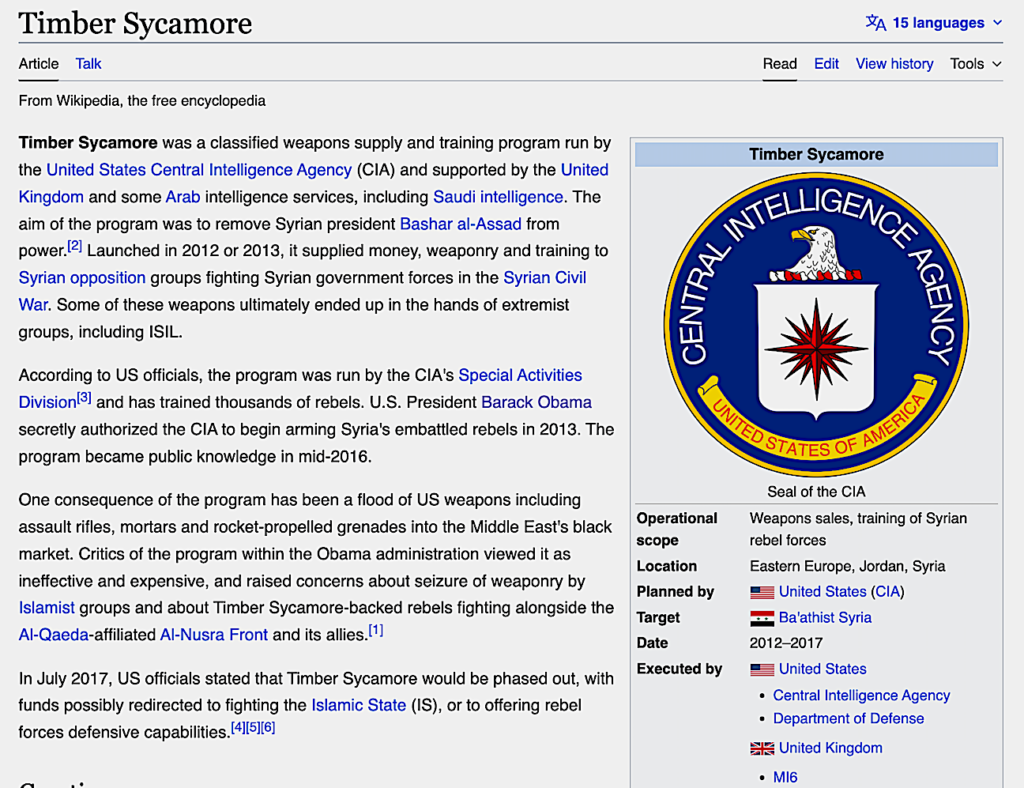The width and height of the screenshot is (1024, 788).
Task: Follow the Saudi intelligence link
Action: point(498,197)
